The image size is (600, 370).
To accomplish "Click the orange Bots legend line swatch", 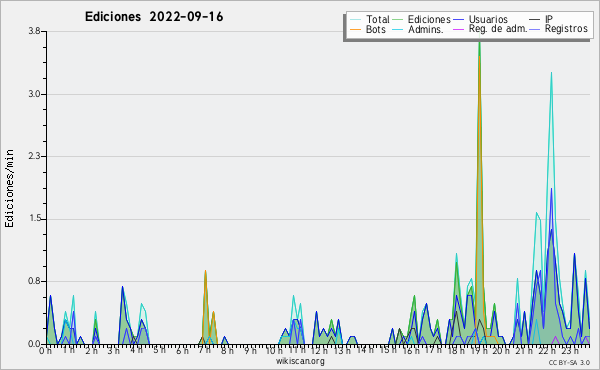I will click(x=355, y=29).
